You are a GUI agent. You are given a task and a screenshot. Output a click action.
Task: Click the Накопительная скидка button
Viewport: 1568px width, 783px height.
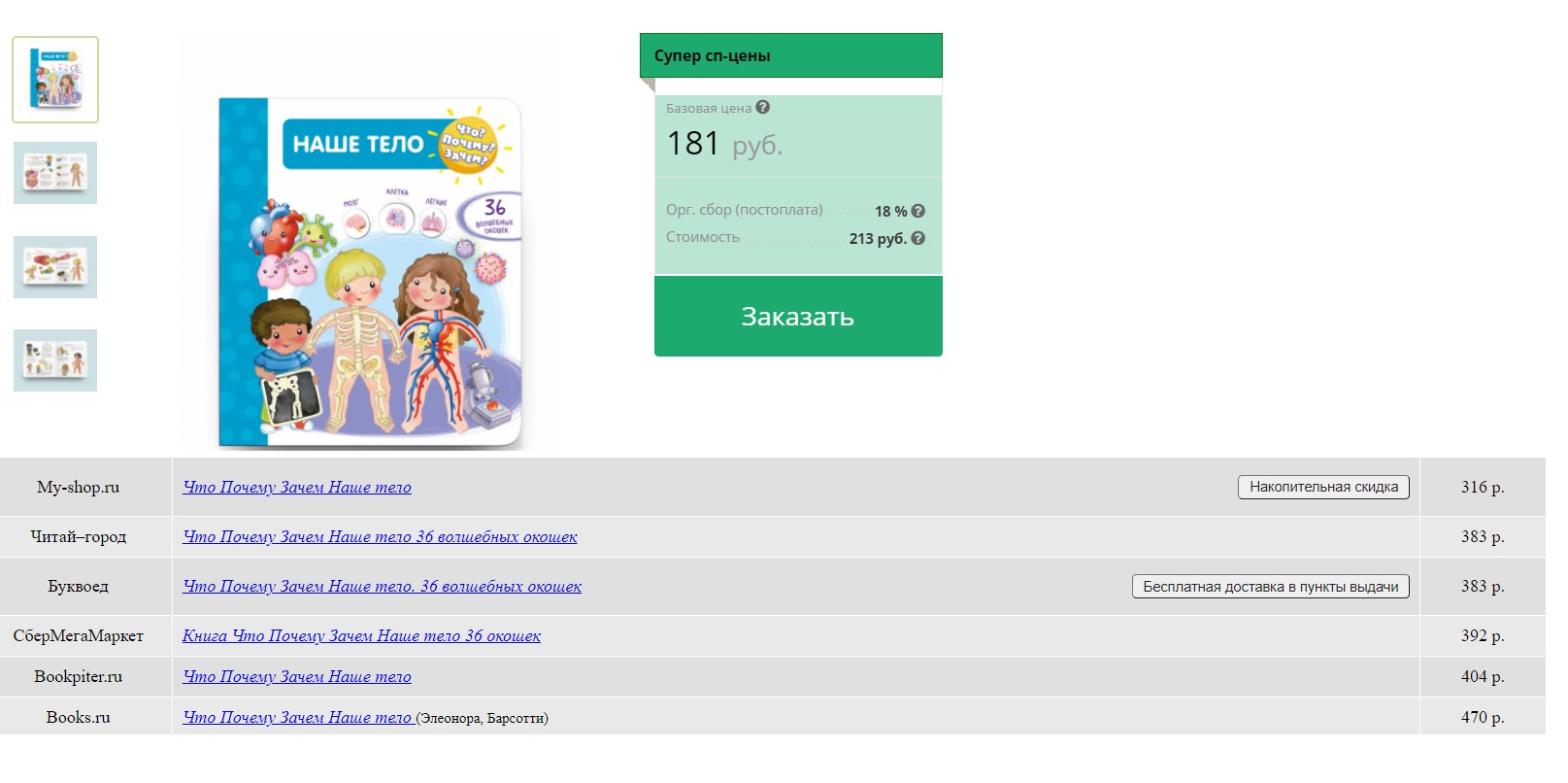click(x=1323, y=487)
